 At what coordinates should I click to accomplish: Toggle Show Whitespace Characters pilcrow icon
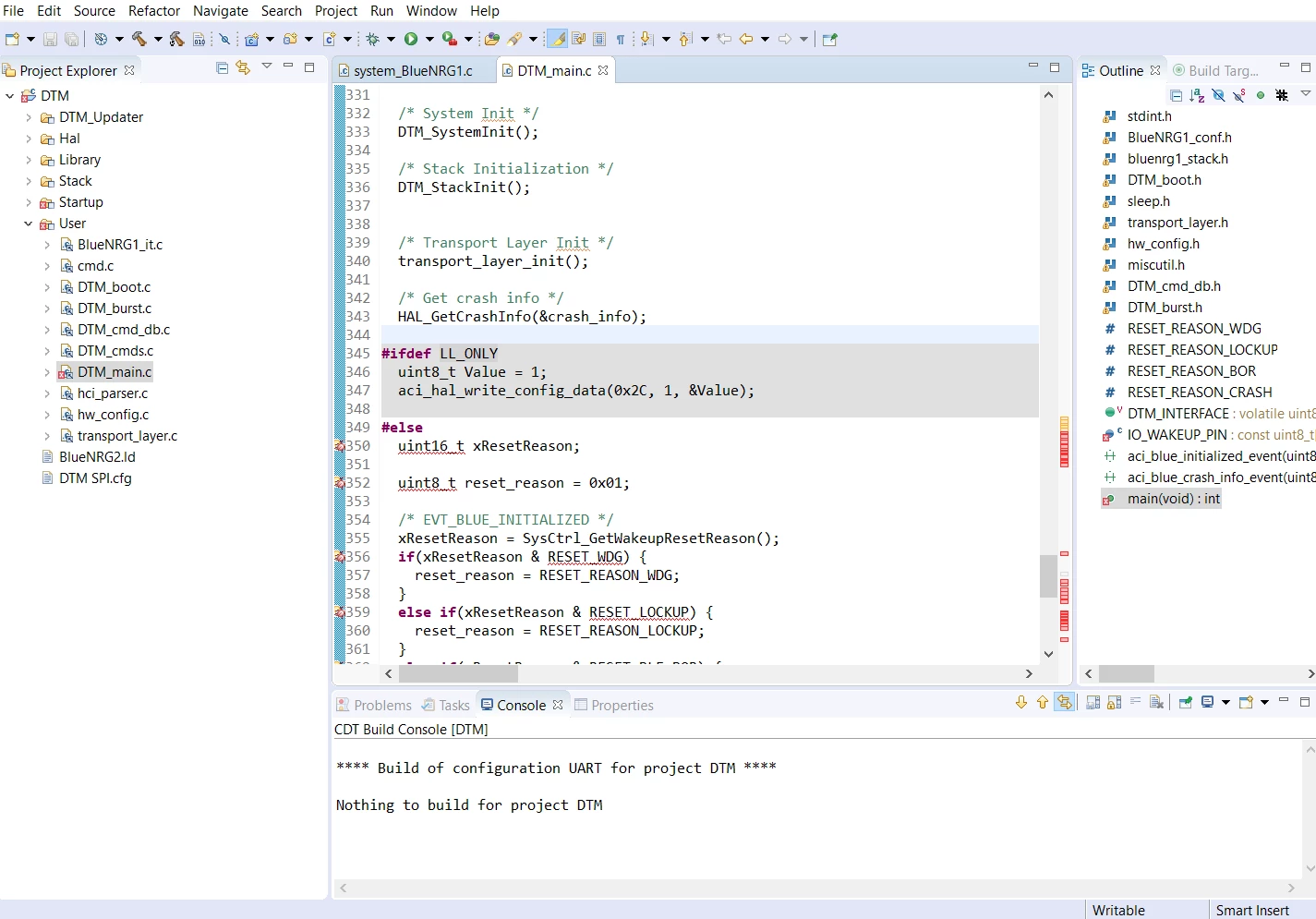(x=620, y=39)
